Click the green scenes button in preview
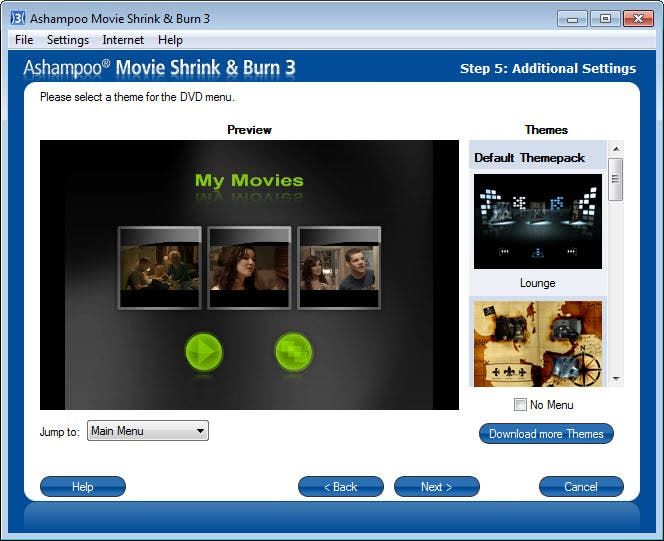664x541 pixels. click(293, 352)
